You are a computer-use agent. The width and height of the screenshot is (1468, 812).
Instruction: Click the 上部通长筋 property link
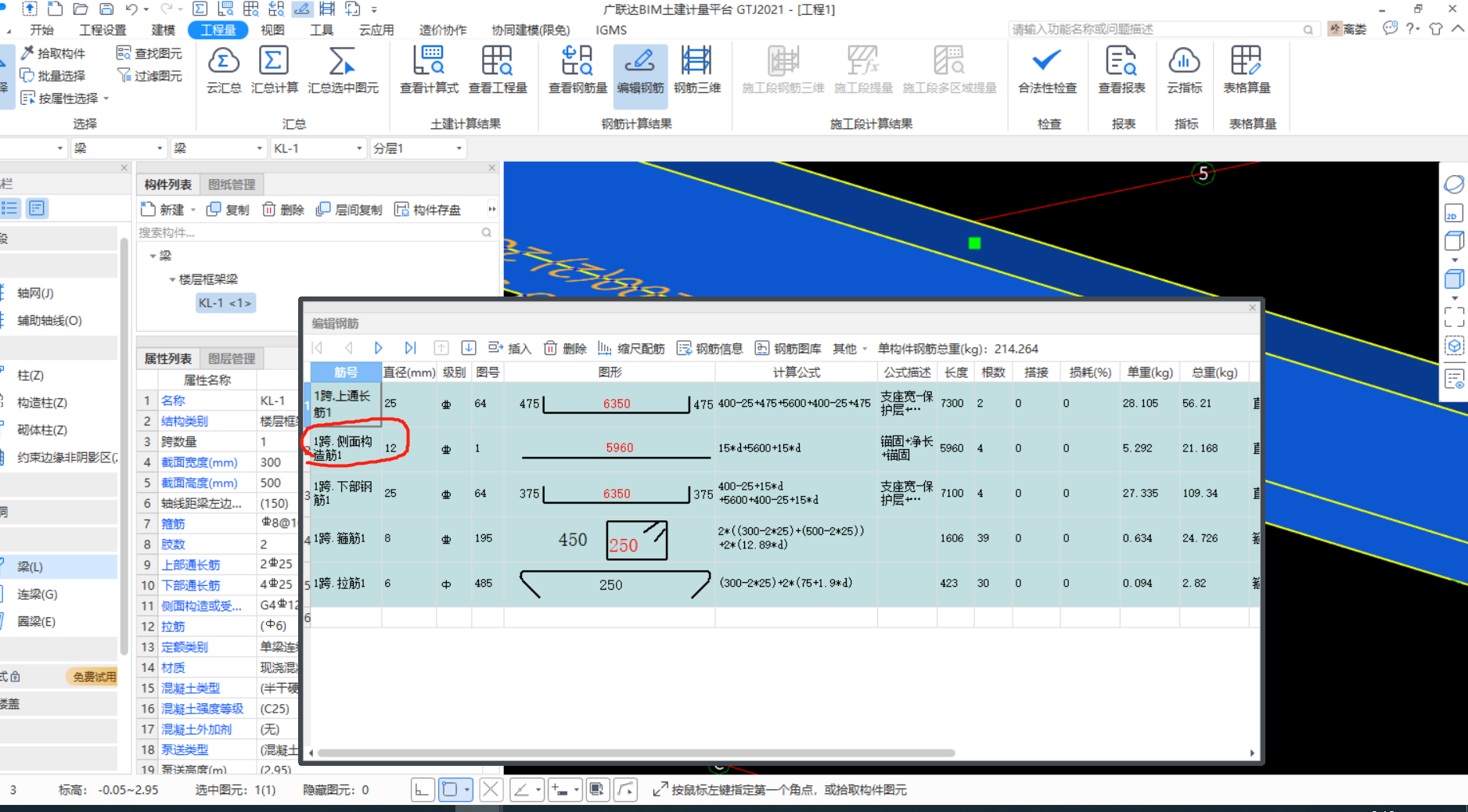pos(190,565)
